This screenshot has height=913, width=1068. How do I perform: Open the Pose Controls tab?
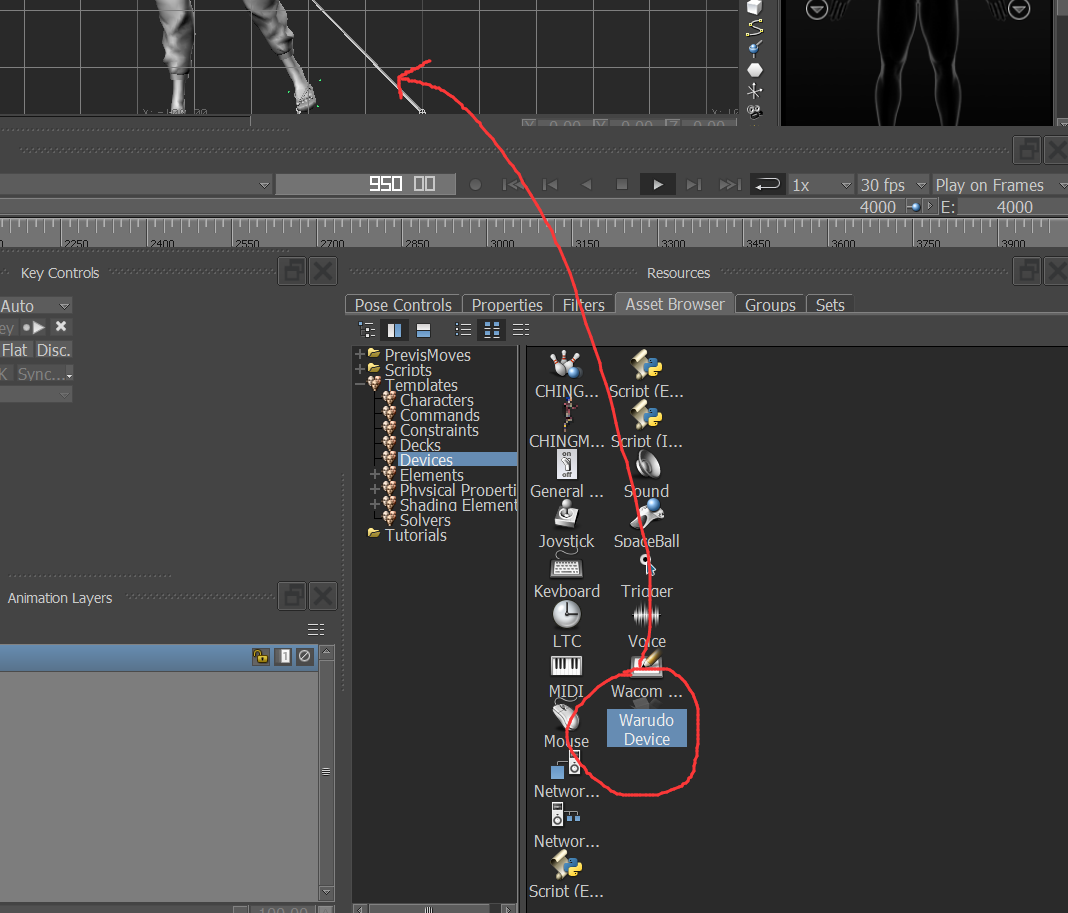point(403,305)
